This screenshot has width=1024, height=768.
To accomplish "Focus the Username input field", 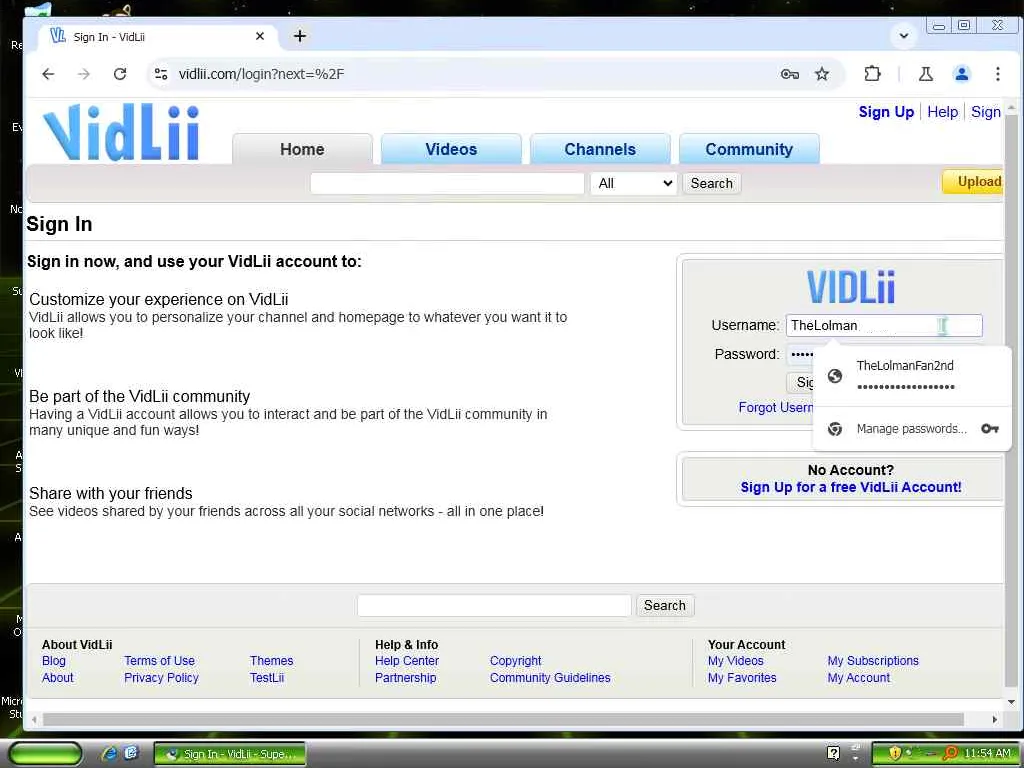I will tap(884, 325).
